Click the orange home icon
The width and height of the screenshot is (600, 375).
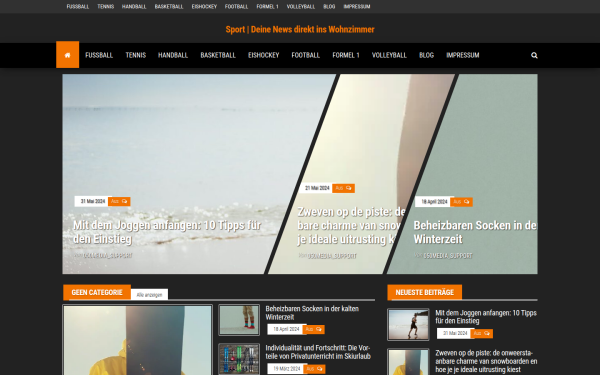(67, 55)
